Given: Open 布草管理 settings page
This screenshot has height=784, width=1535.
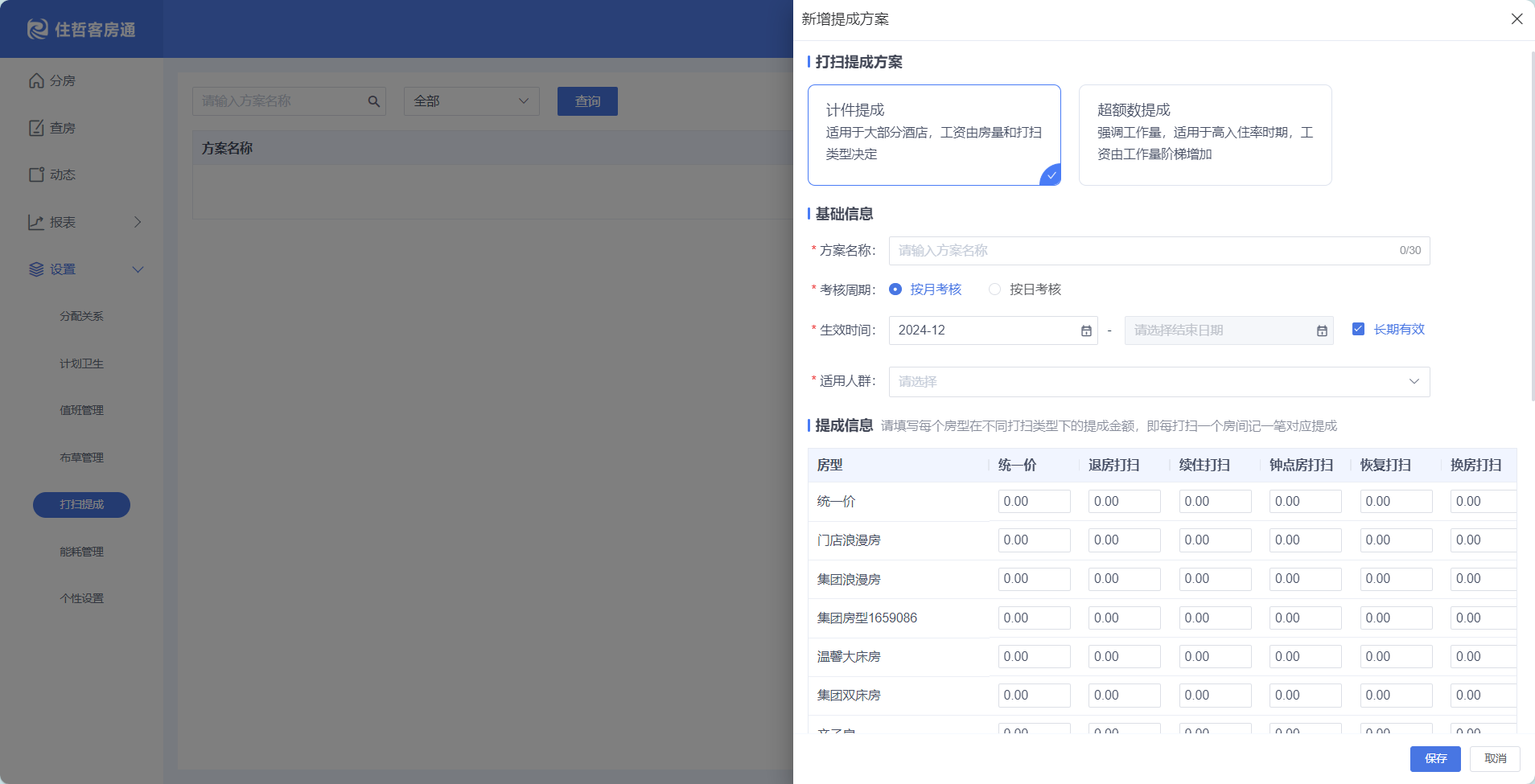Looking at the screenshot, I should point(81,458).
